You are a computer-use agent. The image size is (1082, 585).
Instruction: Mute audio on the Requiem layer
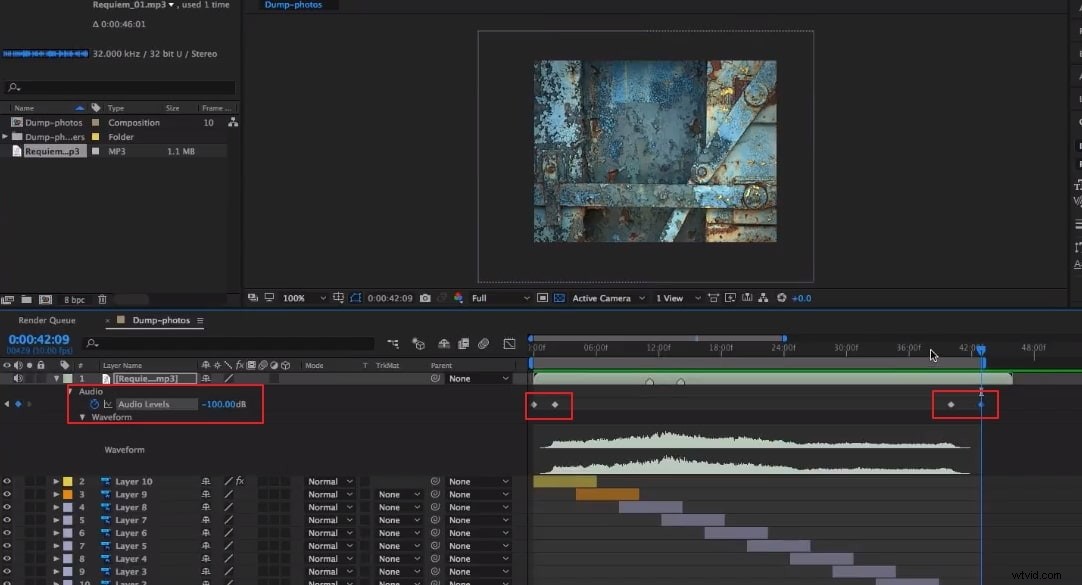pos(18,378)
